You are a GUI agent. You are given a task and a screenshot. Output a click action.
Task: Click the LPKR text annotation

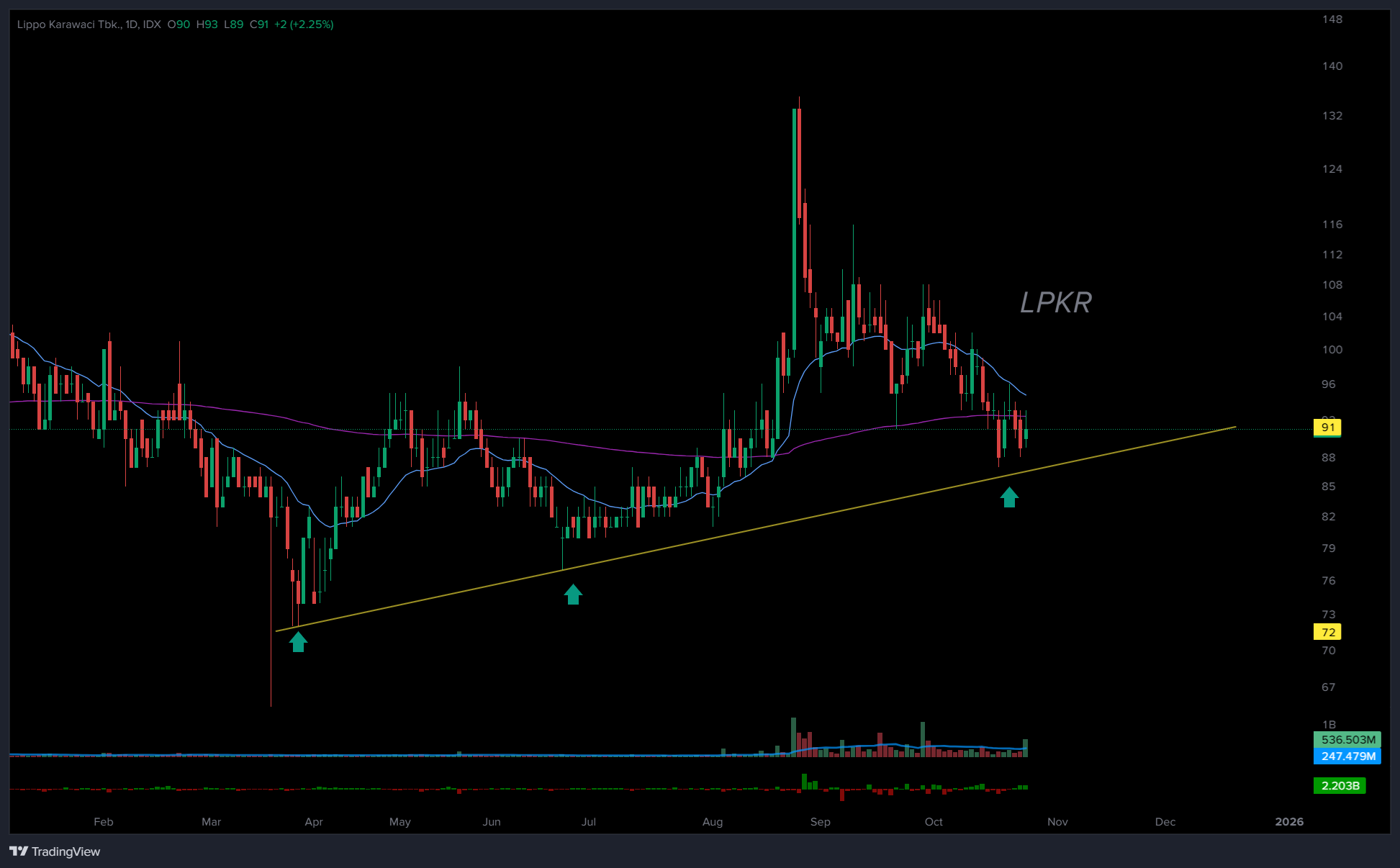[1055, 303]
